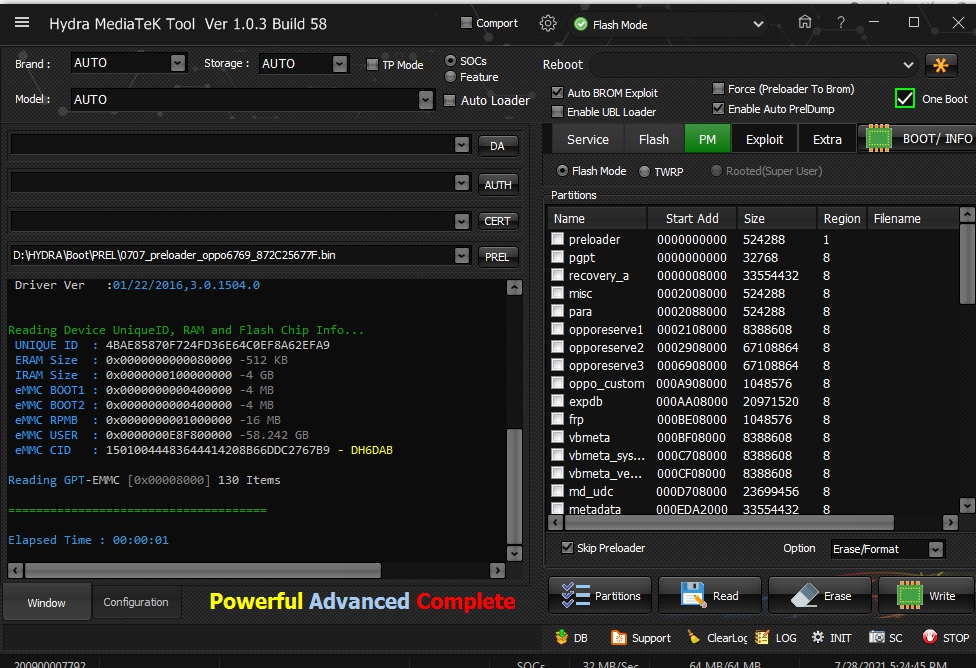
Task: Enable TP Mode checkbox
Action: pos(372,65)
